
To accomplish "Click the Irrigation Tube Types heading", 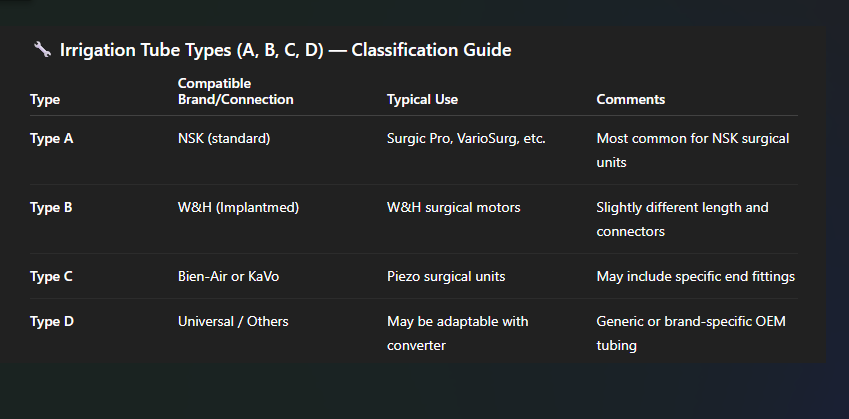I will tap(285, 50).
